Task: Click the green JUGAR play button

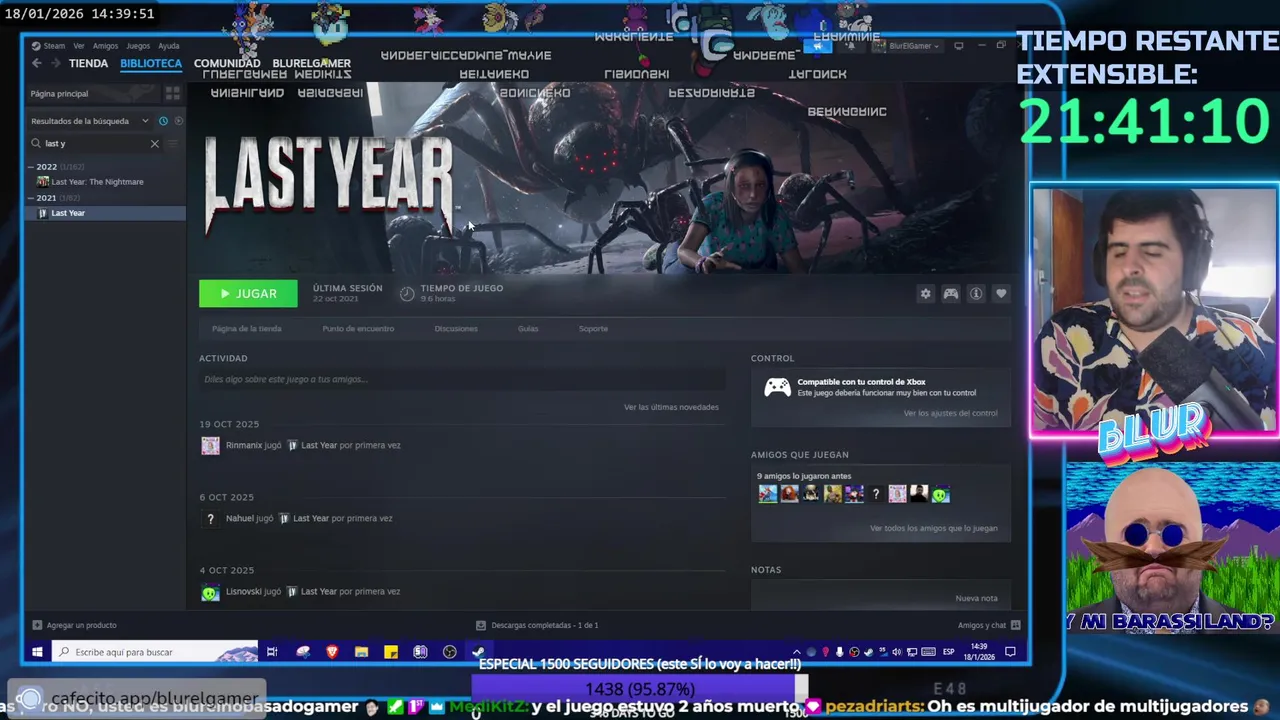Action: click(x=248, y=293)
